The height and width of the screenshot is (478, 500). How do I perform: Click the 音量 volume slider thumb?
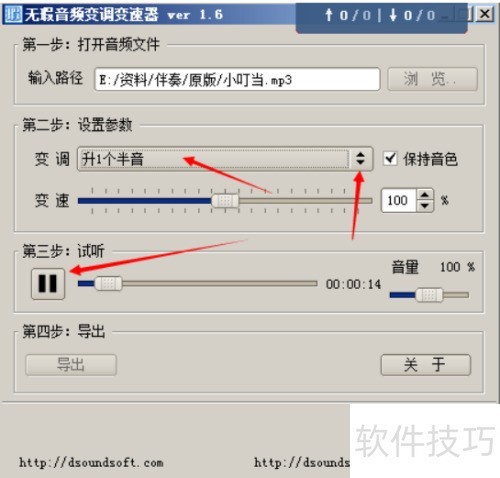pos(429,295)
